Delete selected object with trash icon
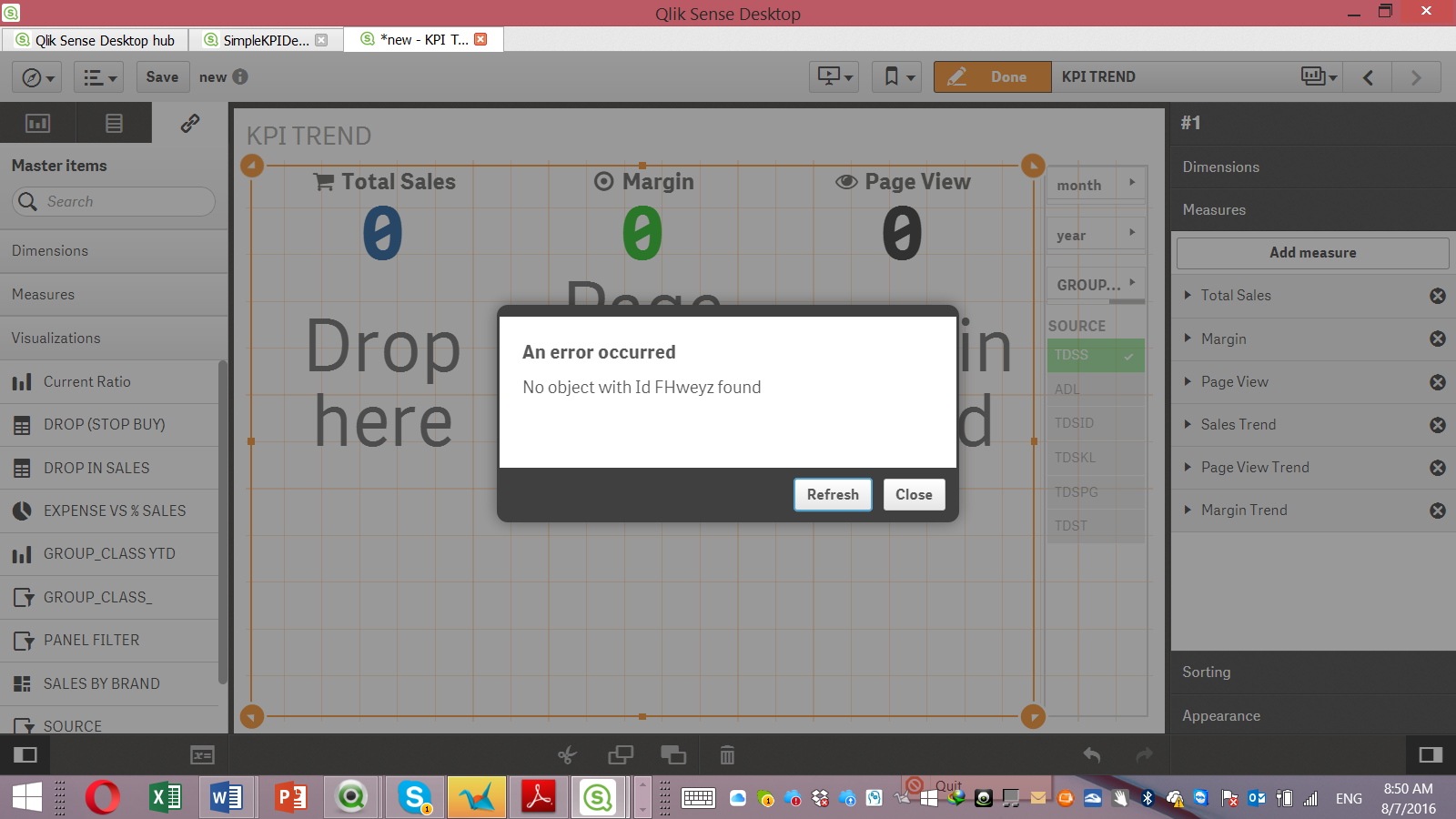 [727, 754]
